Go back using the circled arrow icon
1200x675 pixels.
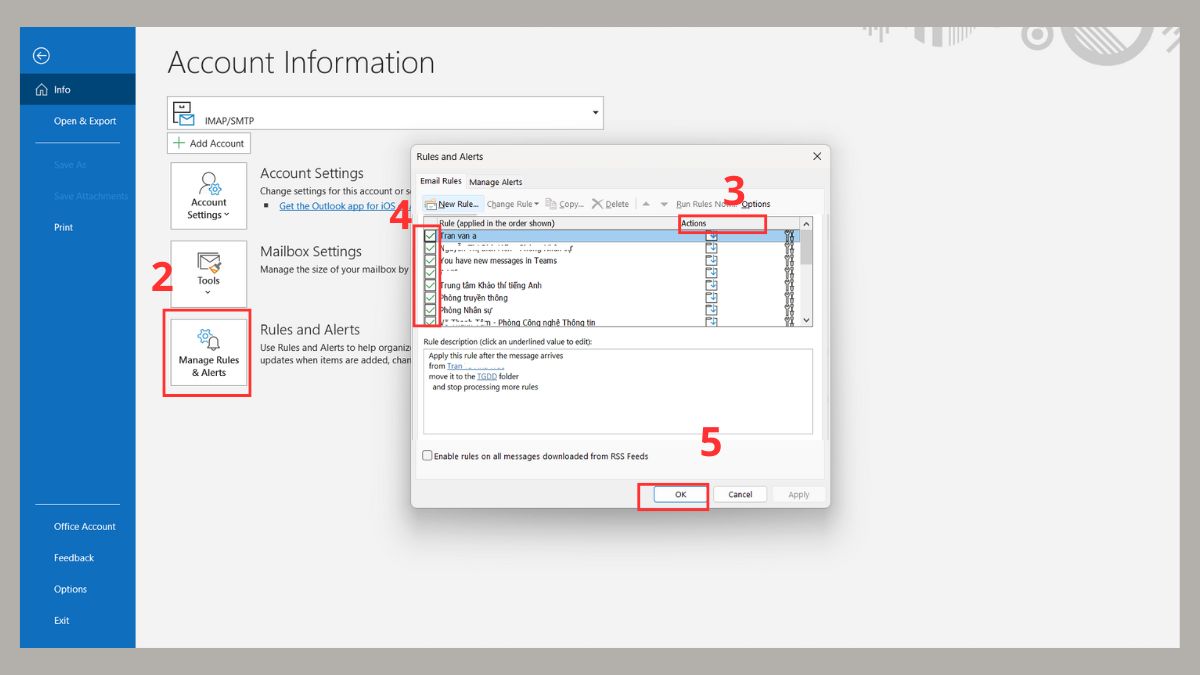pyautogui.click(x=41, y=56)
